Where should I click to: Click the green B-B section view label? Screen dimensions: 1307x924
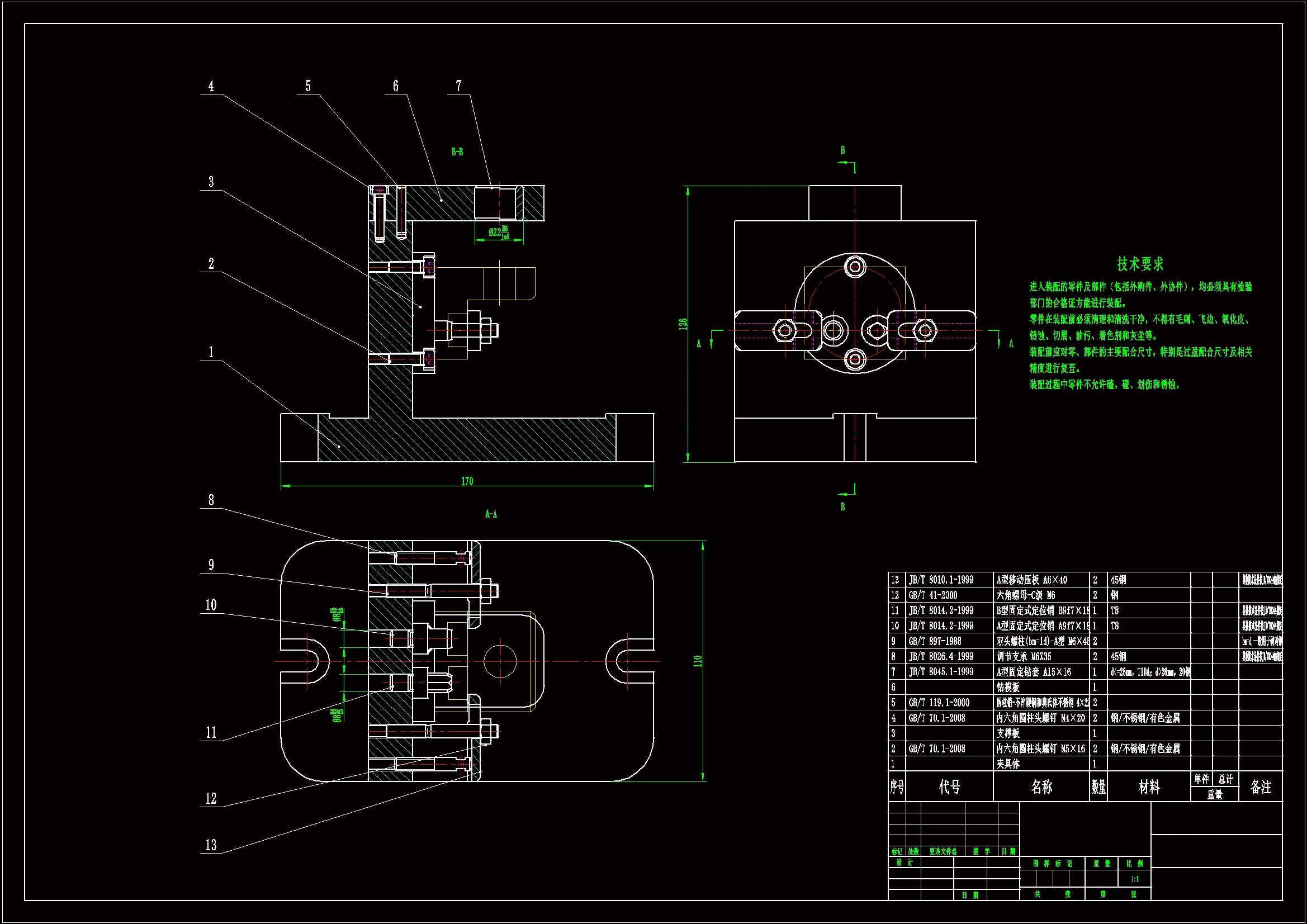click(x=457, y=152)
